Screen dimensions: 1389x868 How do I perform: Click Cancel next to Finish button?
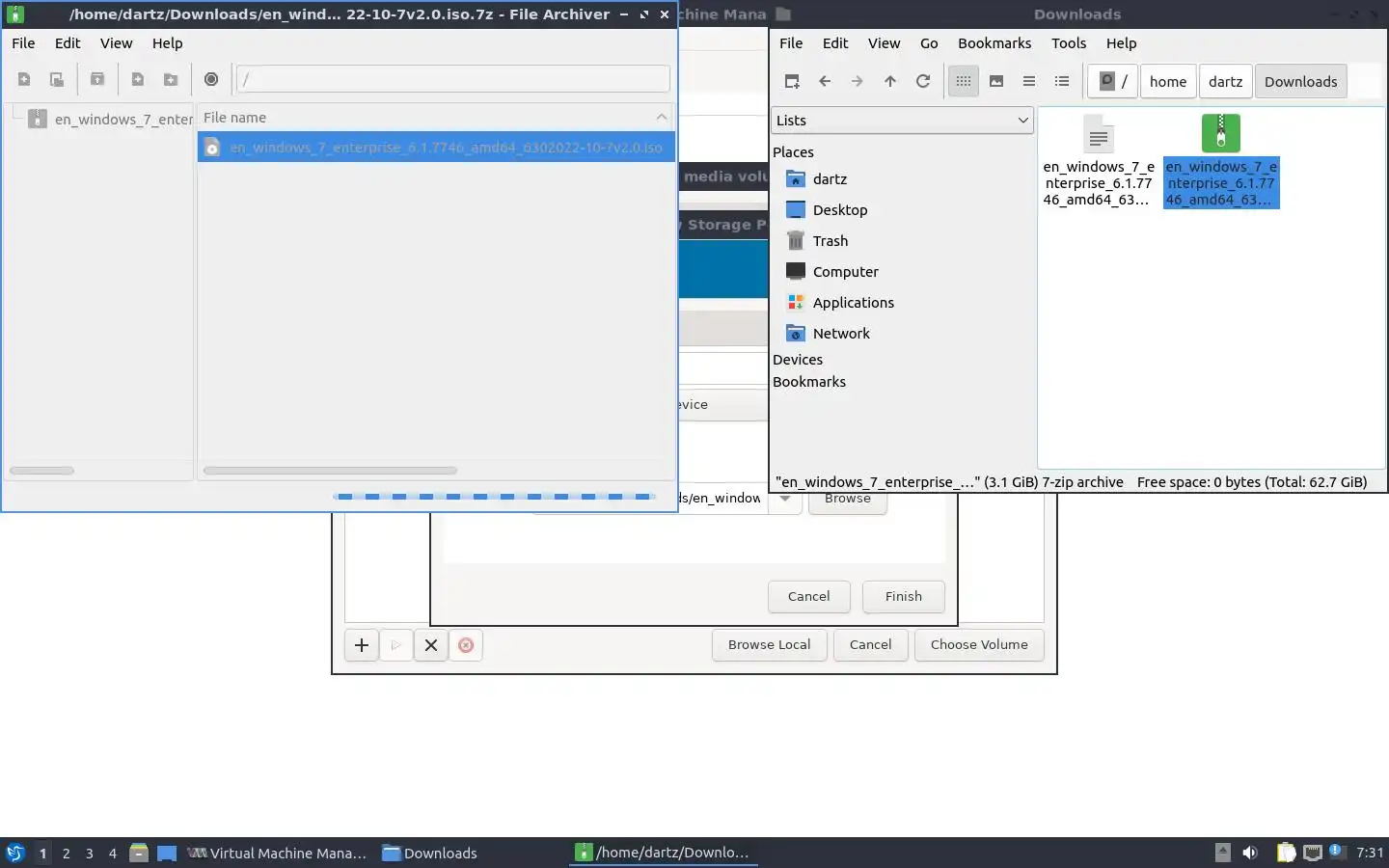(x=808, y=597)
